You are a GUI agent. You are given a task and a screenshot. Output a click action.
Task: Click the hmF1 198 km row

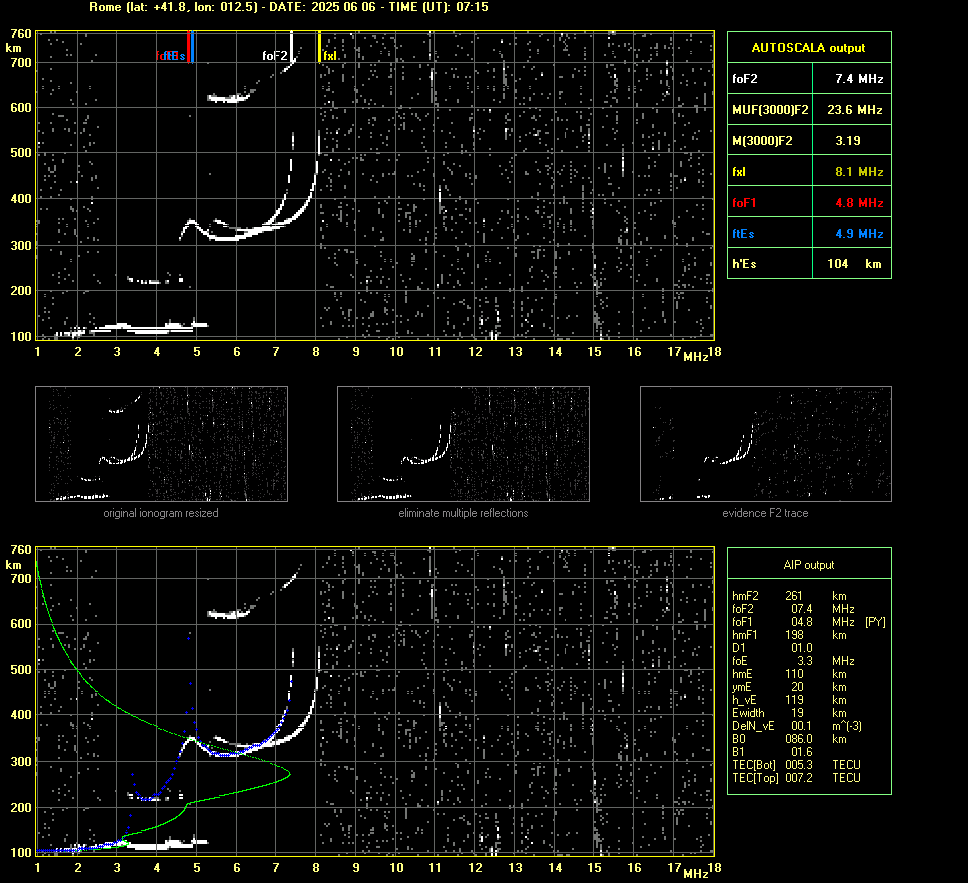pos(789,635)
